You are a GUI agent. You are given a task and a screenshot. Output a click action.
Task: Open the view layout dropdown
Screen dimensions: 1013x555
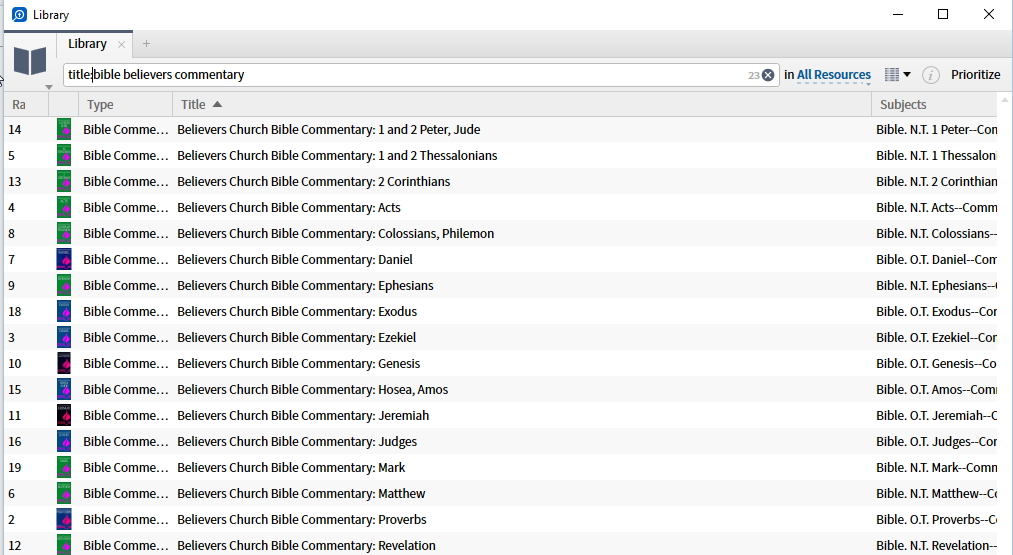point(897,75)
